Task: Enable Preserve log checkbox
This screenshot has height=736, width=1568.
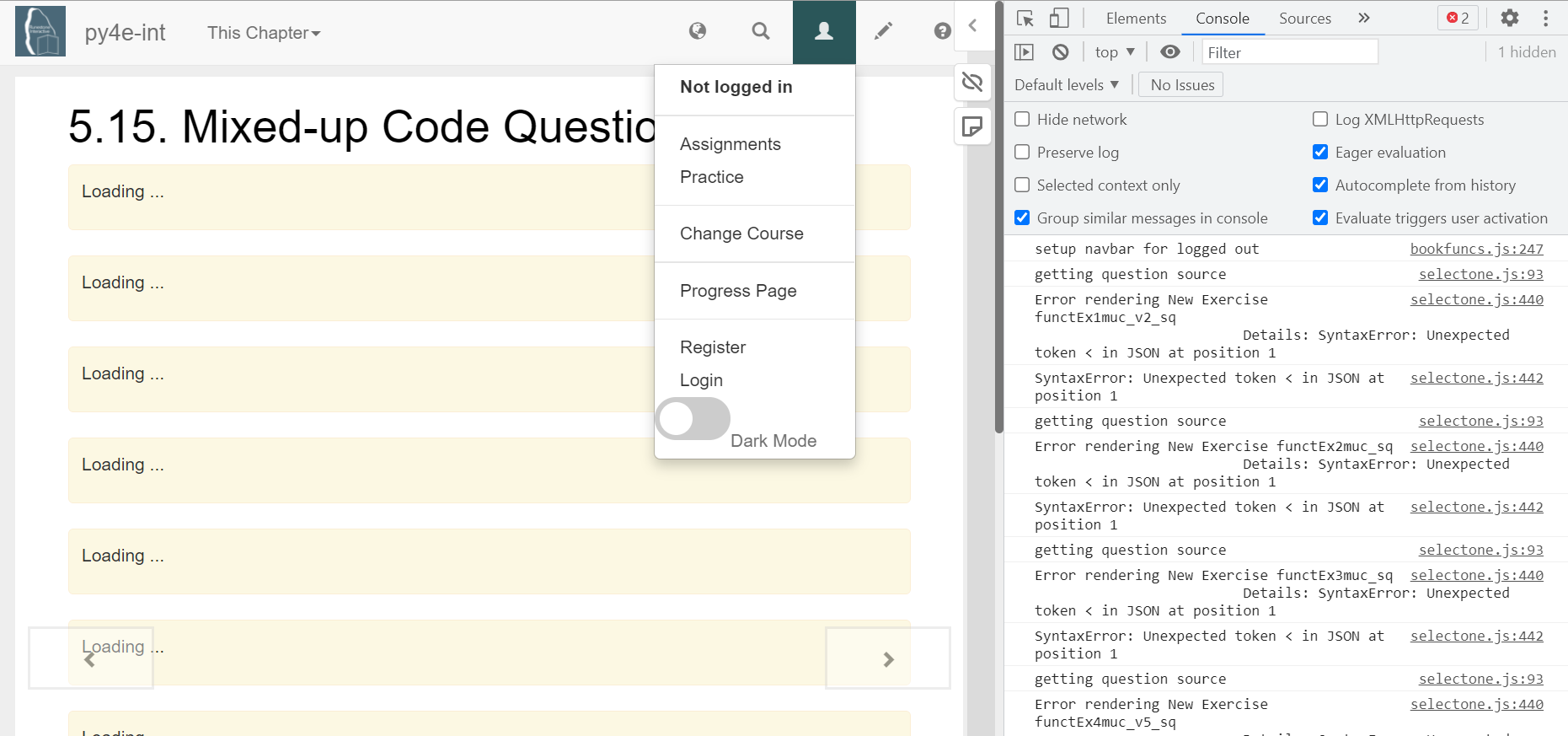Action: tap(1022, 152)
